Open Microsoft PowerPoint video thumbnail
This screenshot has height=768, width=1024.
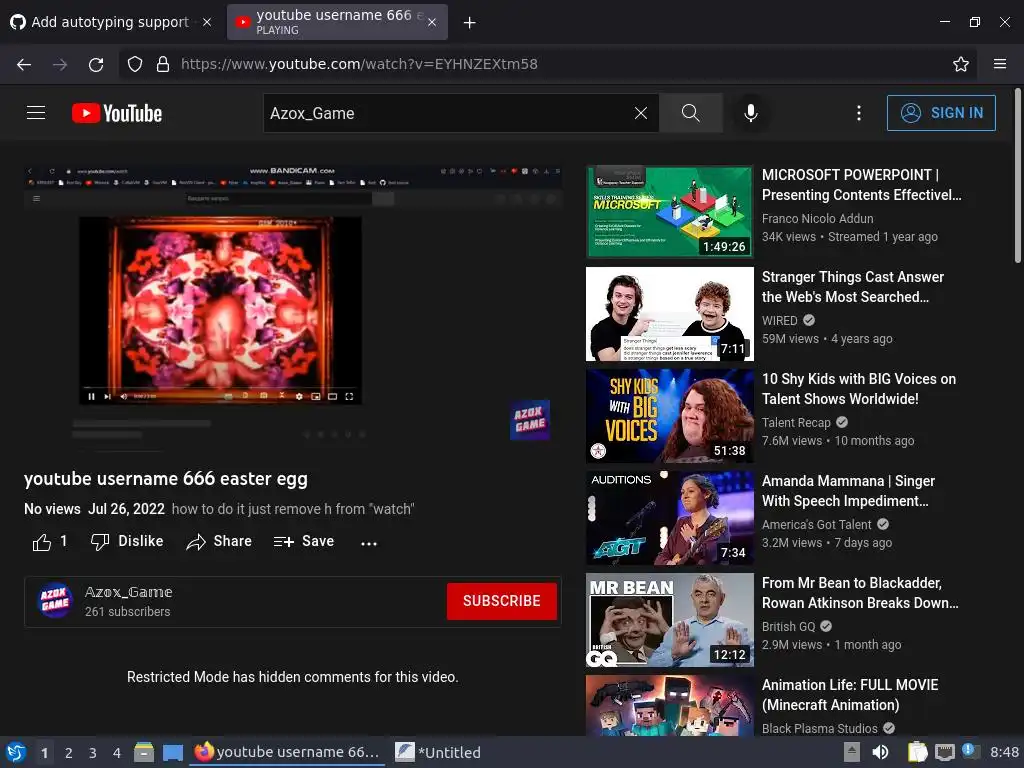coord(669,212)
